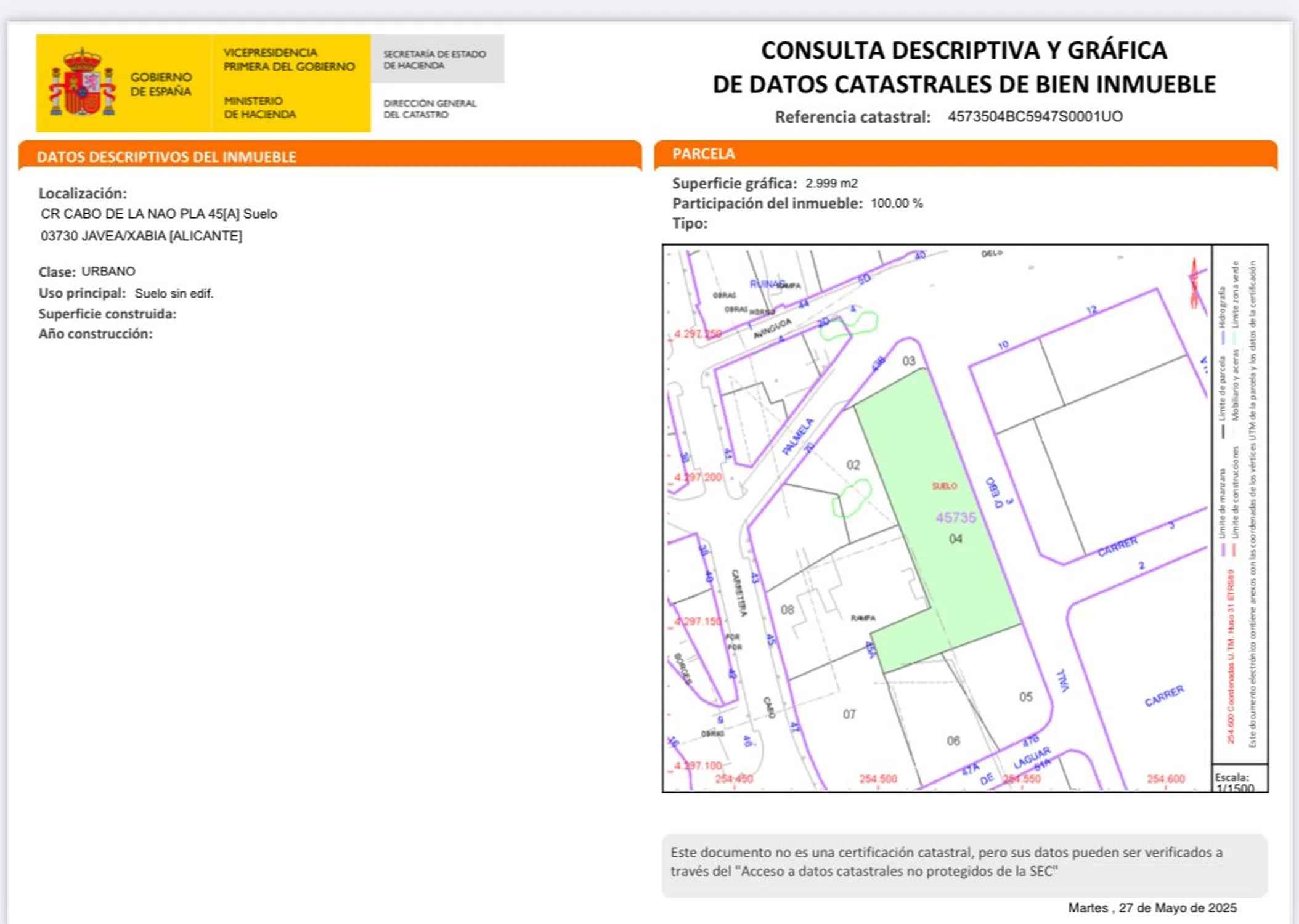Screen dimensions: 1299x924
Task: Click parcel label 03 on the map
Action: [908, 361]
